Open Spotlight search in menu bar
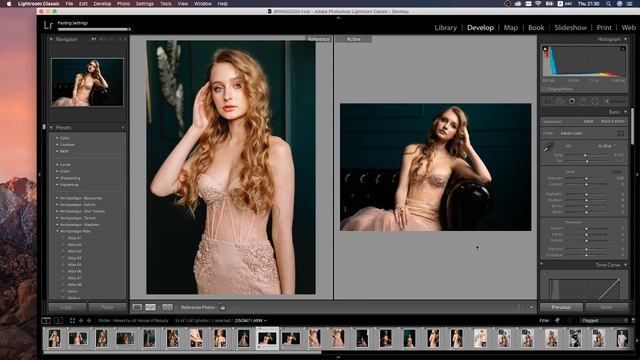Viewport: 640px width, 360px height. (x=608, y=4)
